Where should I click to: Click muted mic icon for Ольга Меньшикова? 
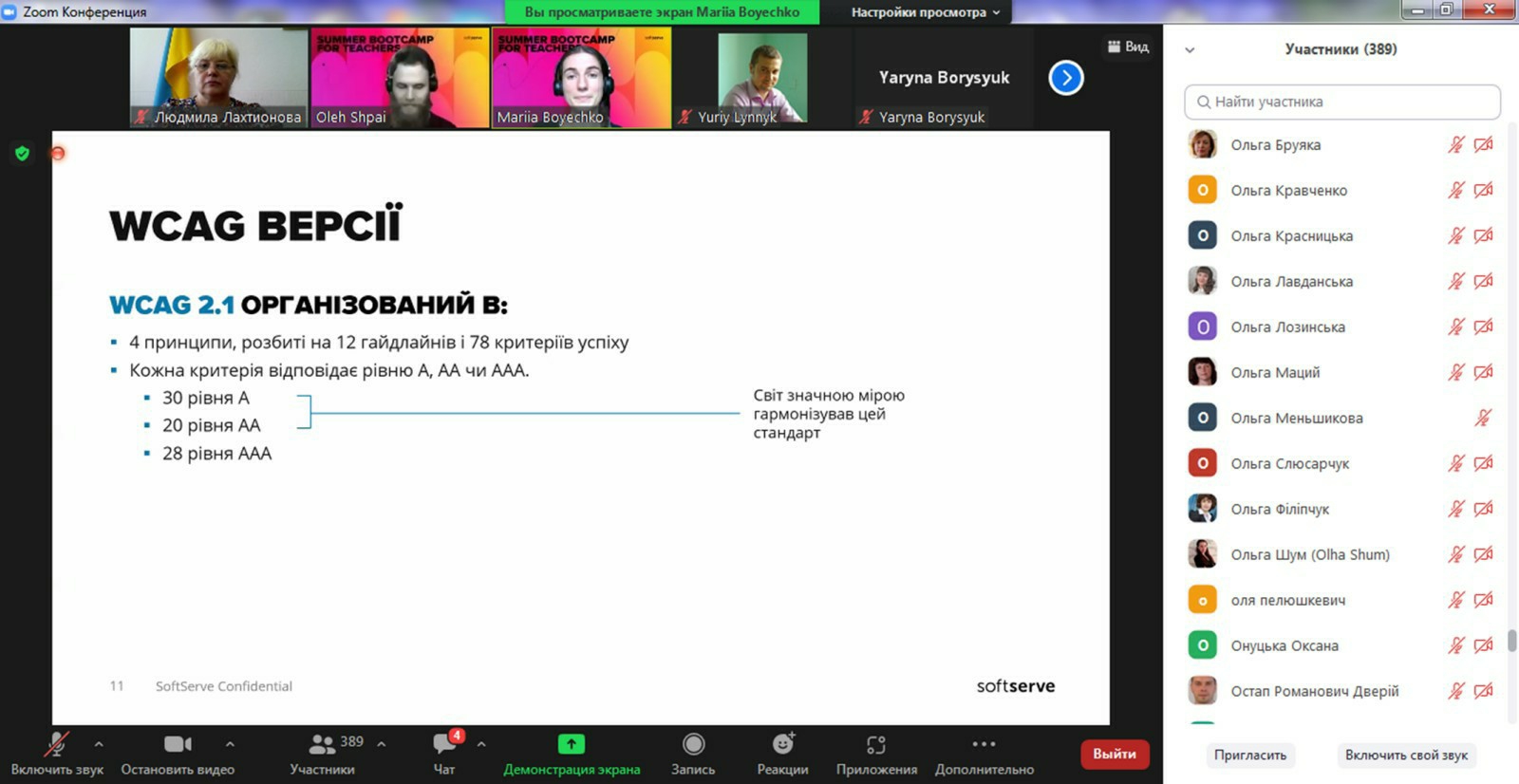point(1483,418)
